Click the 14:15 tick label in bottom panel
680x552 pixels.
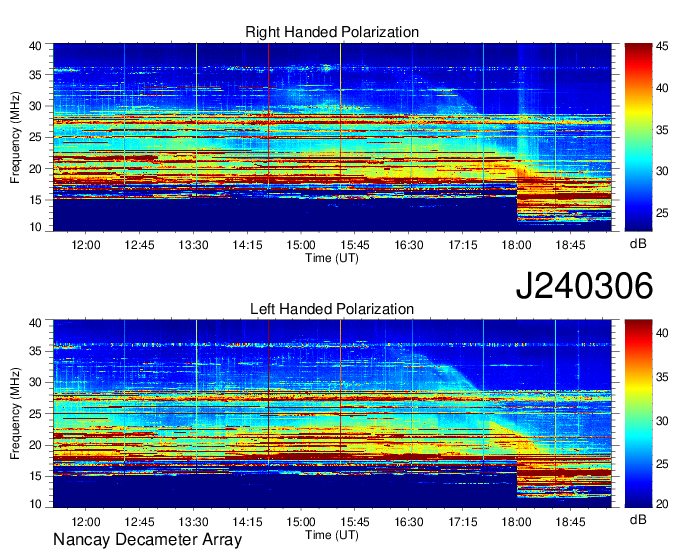247,522
